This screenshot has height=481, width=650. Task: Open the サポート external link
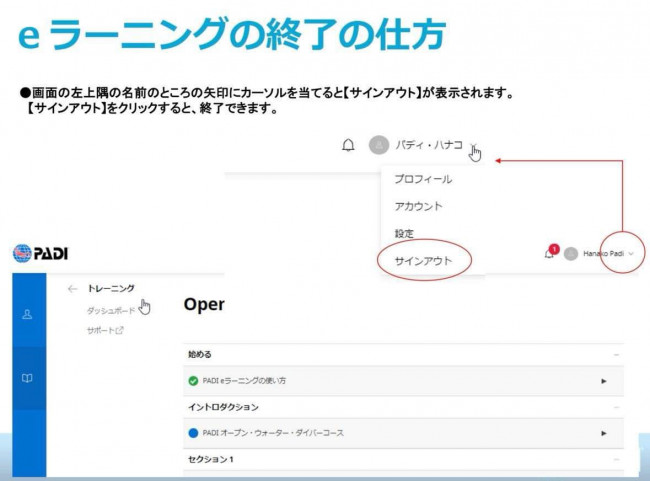[105, 329]
